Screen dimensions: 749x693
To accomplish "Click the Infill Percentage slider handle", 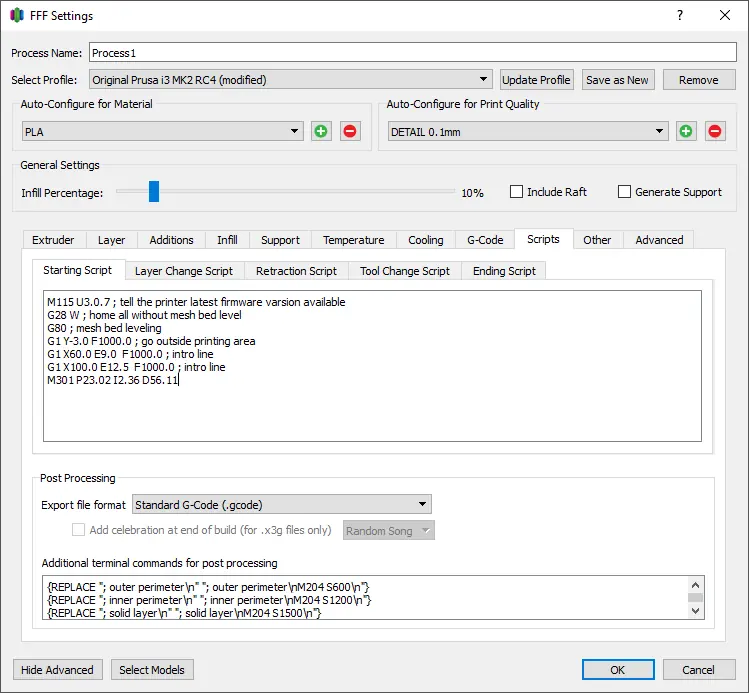I will [154, 191].
